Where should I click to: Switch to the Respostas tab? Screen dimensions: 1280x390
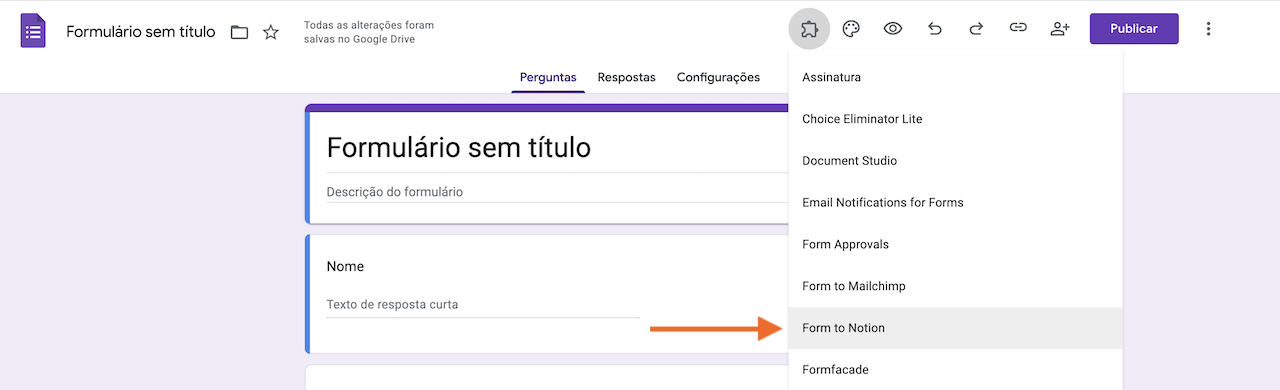(x=626, y=77)
